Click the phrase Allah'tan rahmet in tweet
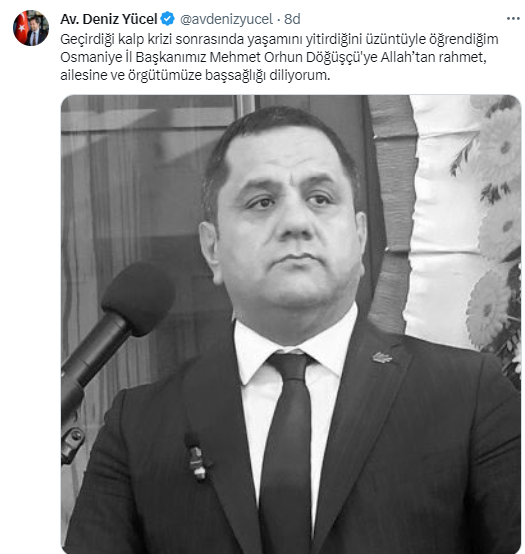525x554 pixels. pos(433,57)
